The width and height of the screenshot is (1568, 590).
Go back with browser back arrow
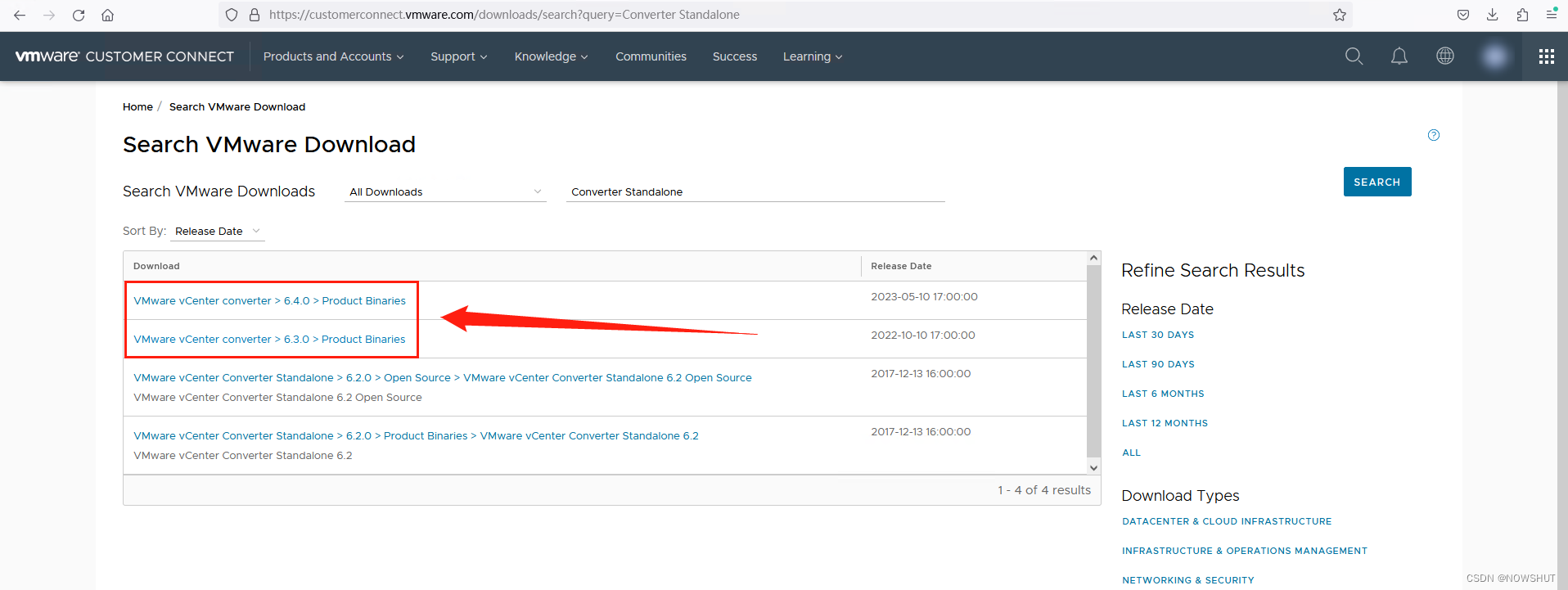[20, 15]
